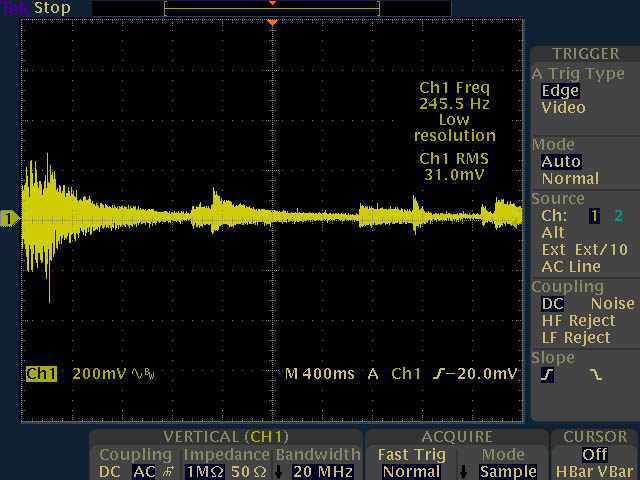Choose AC Line as trigger source
640x480 pixels.
pyautogui.click(x=570, y=267)
